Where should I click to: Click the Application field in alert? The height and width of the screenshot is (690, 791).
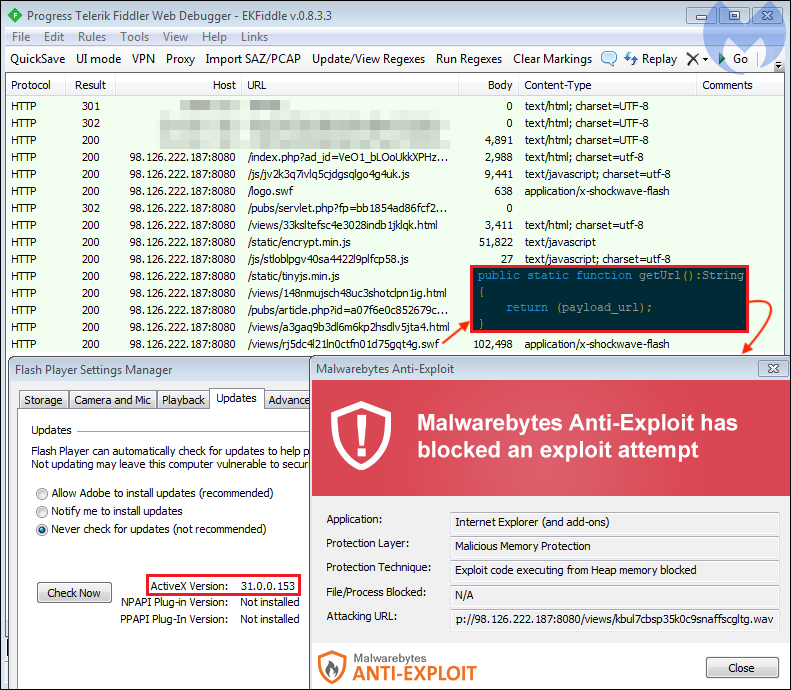tap(614, 523)
